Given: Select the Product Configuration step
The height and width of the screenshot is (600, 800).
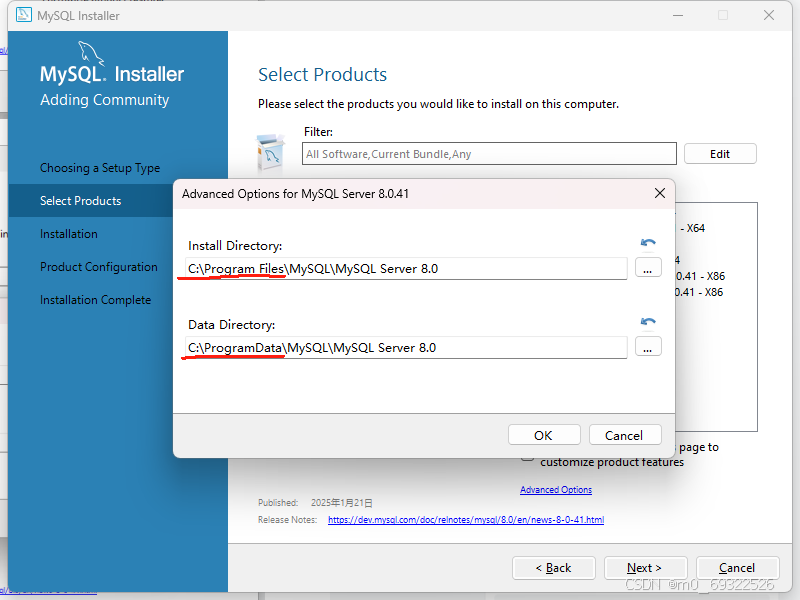Looking at the screenshot, I should pos(99,267).
